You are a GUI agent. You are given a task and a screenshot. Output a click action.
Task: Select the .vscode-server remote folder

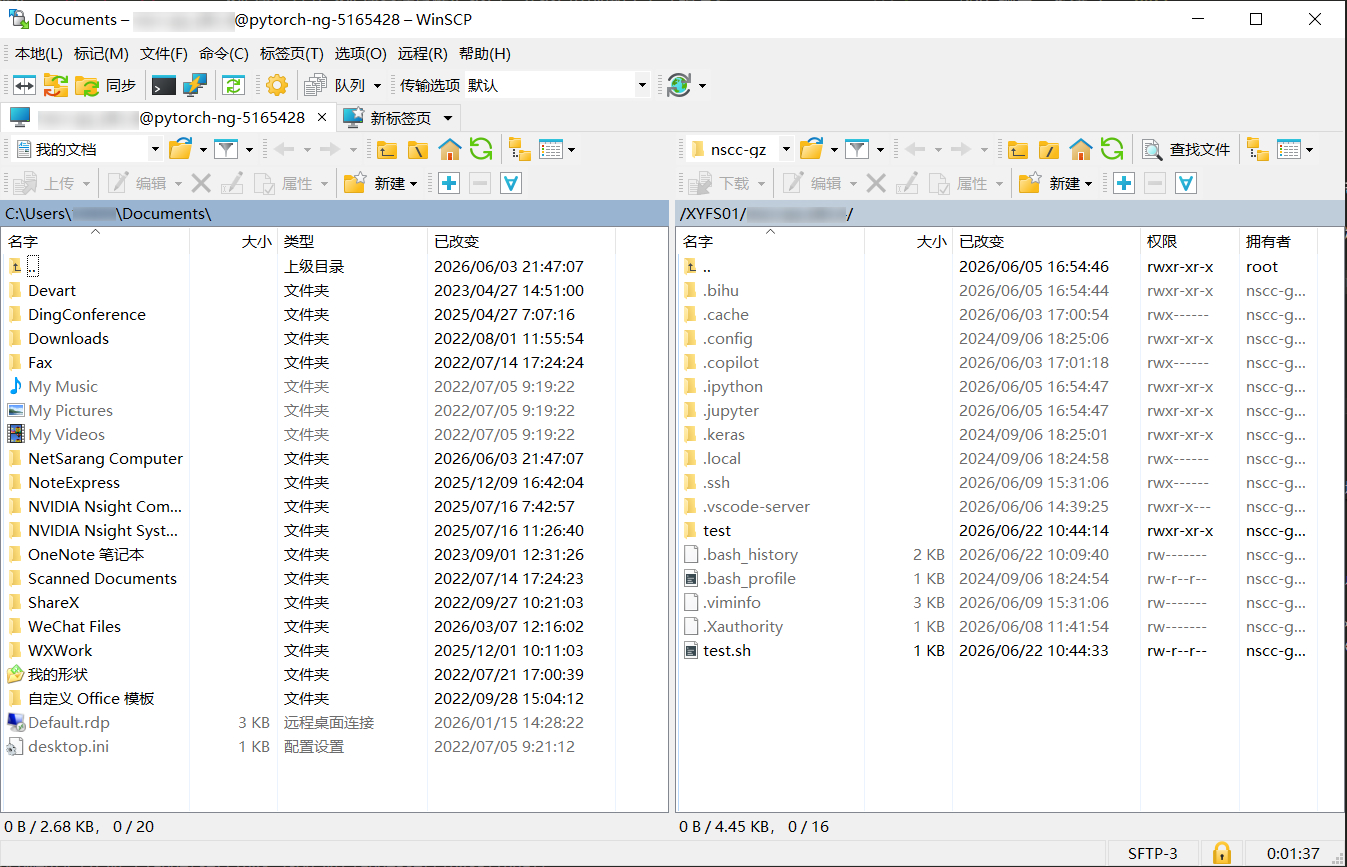(x=756, y=506)
